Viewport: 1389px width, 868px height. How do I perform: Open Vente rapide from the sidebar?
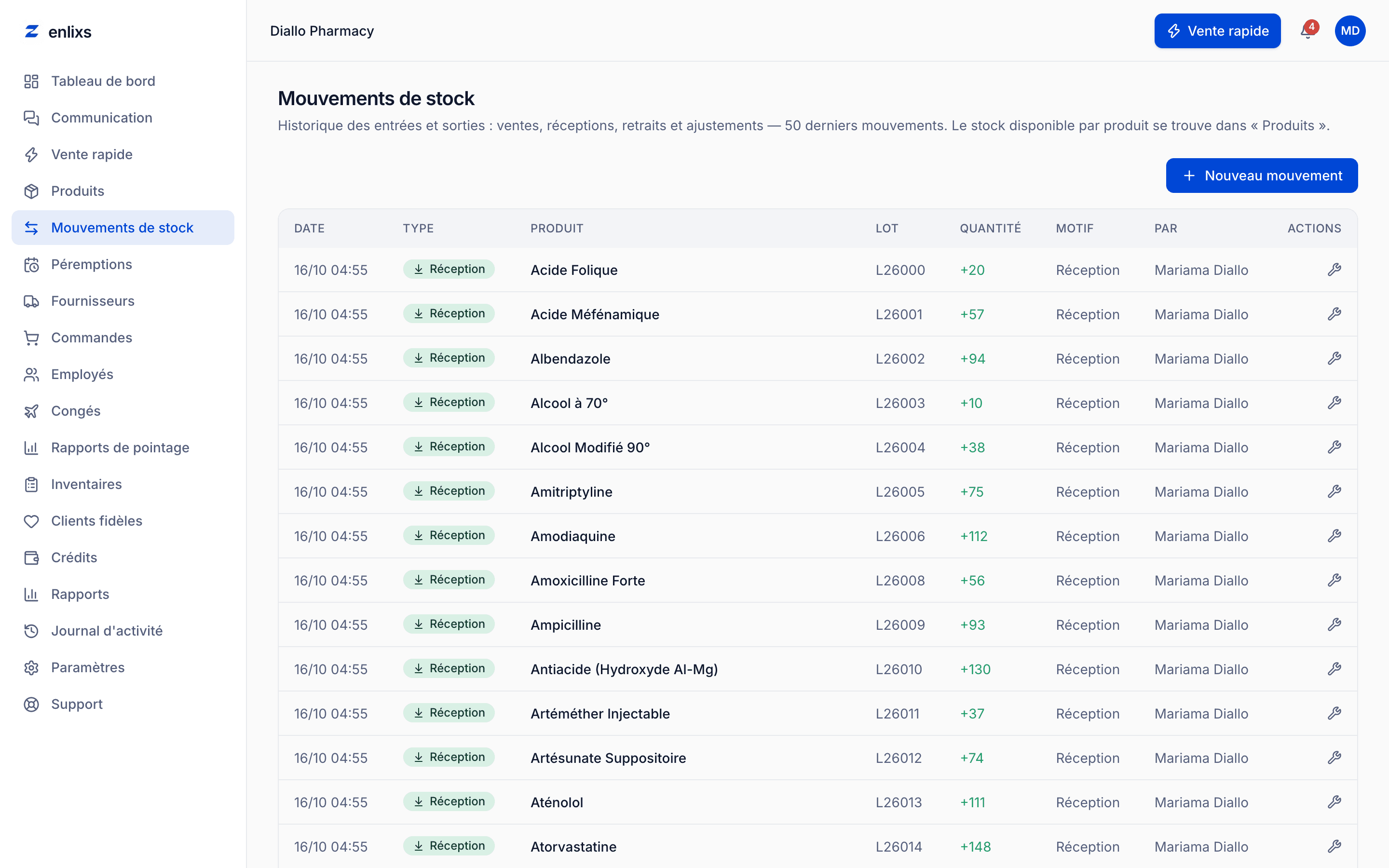click(123, 154)
